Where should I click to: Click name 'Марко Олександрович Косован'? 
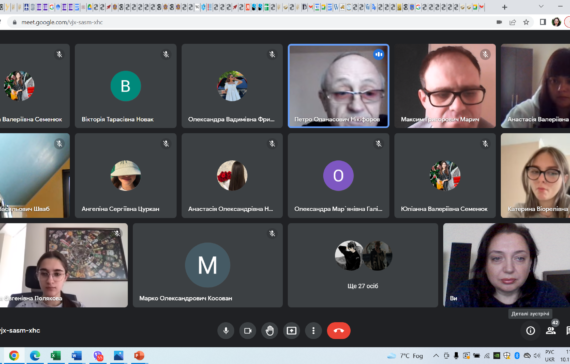pyautogui.click(x=185, y=298)
